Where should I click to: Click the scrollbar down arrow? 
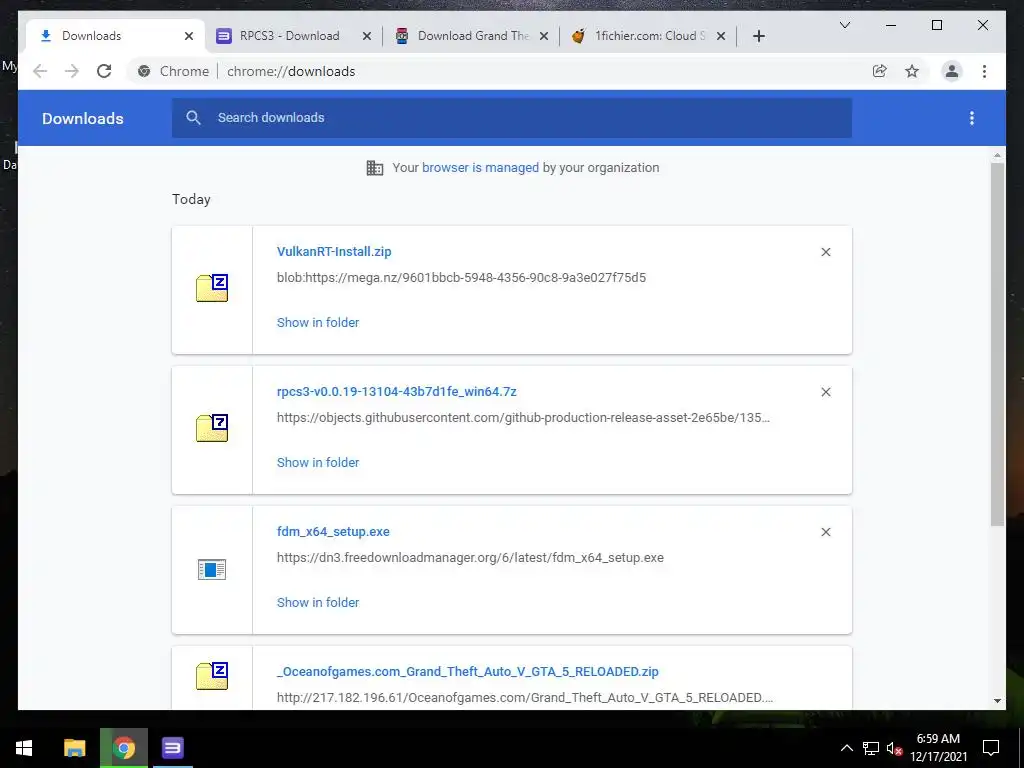pos(997,701)
